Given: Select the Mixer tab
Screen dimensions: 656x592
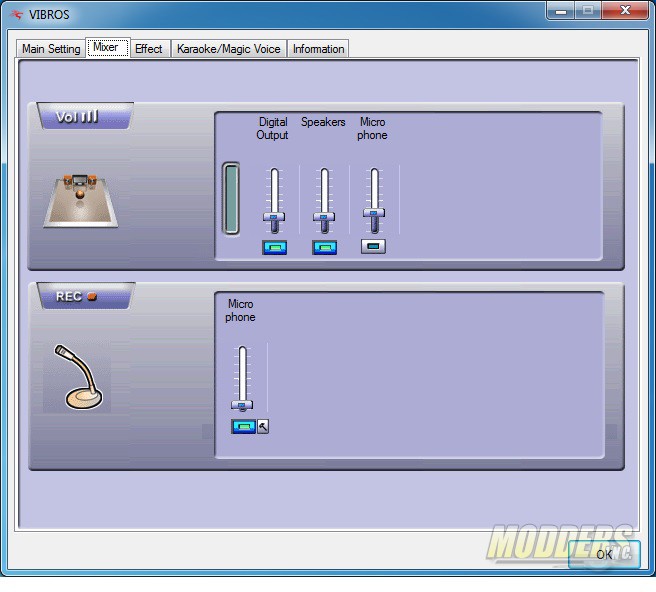Looking at the screenshot, I should [108, 47].
